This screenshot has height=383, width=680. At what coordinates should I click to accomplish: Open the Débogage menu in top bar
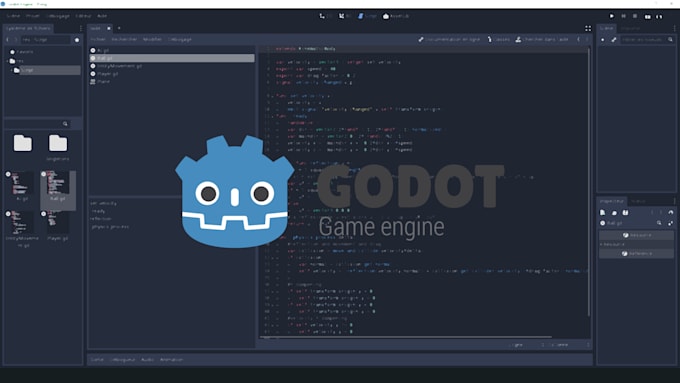58,16
